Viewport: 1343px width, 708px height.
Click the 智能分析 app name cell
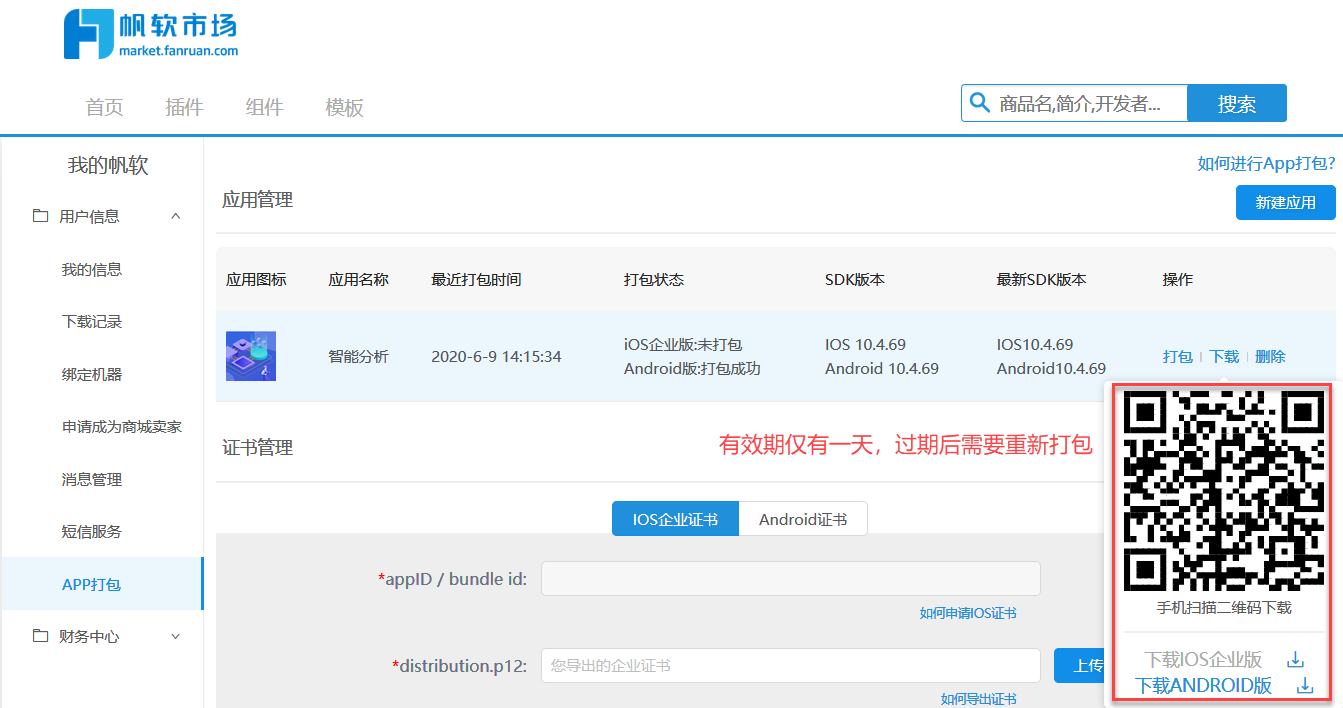[x=359, y=356]
